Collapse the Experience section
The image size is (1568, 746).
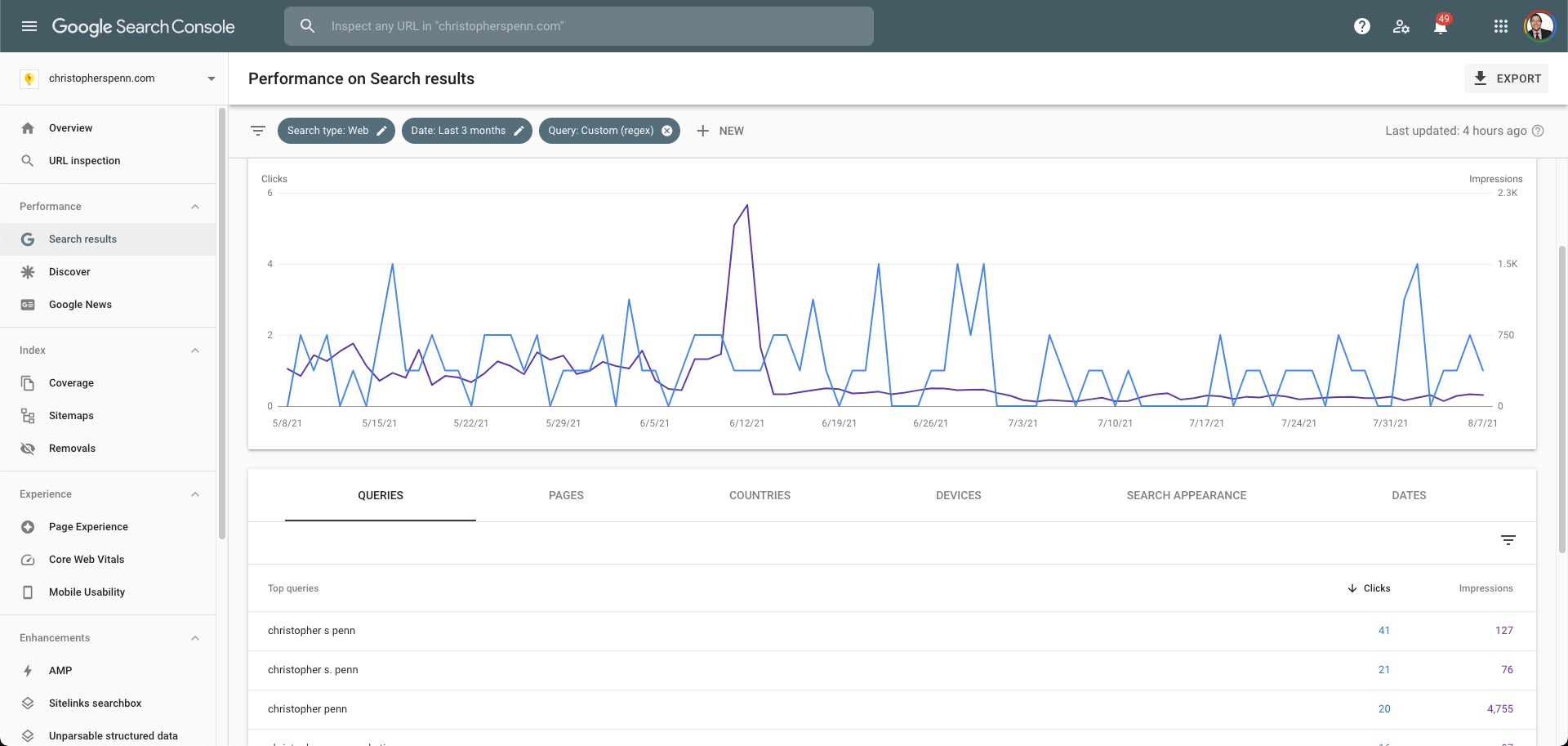click(195, 494)
